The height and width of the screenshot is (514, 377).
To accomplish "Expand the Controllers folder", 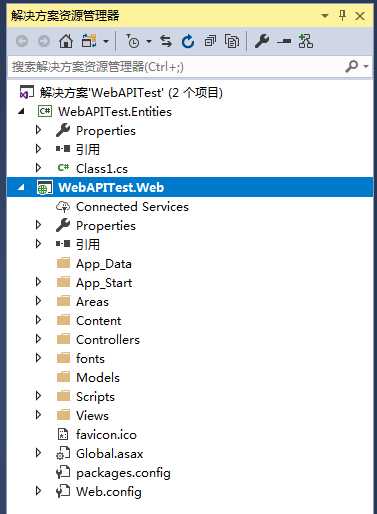I will tap(38, 339).
